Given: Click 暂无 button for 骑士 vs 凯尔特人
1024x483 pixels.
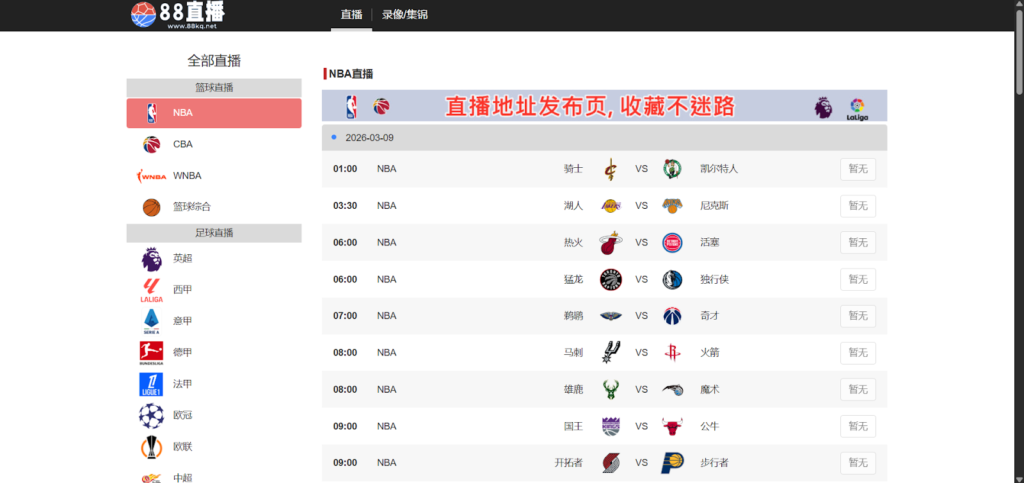Looking at the screenshot, I should 857,169.
